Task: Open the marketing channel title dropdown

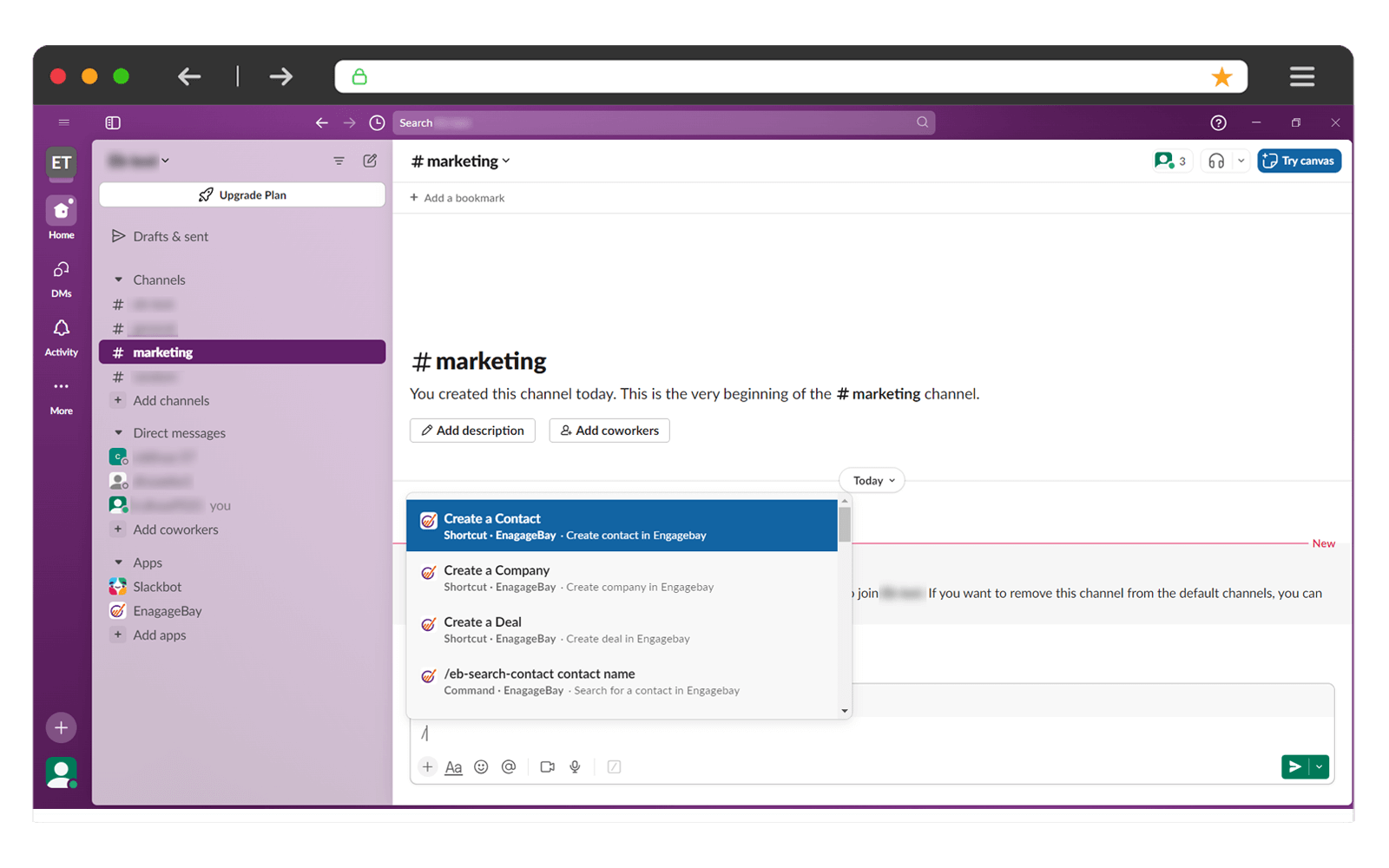Action: pyautogui.click(x=461, y=161)
